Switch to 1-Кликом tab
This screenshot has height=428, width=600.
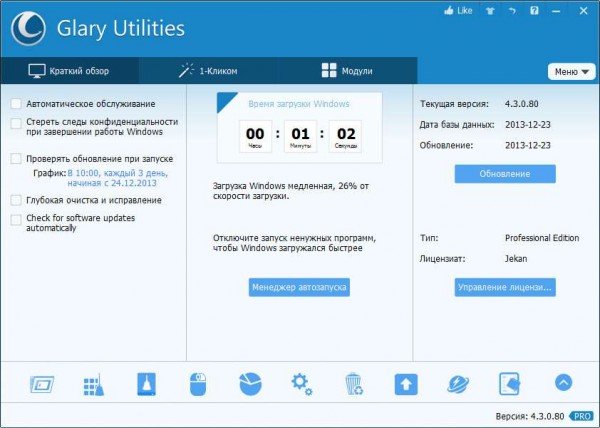click(208, 71)
